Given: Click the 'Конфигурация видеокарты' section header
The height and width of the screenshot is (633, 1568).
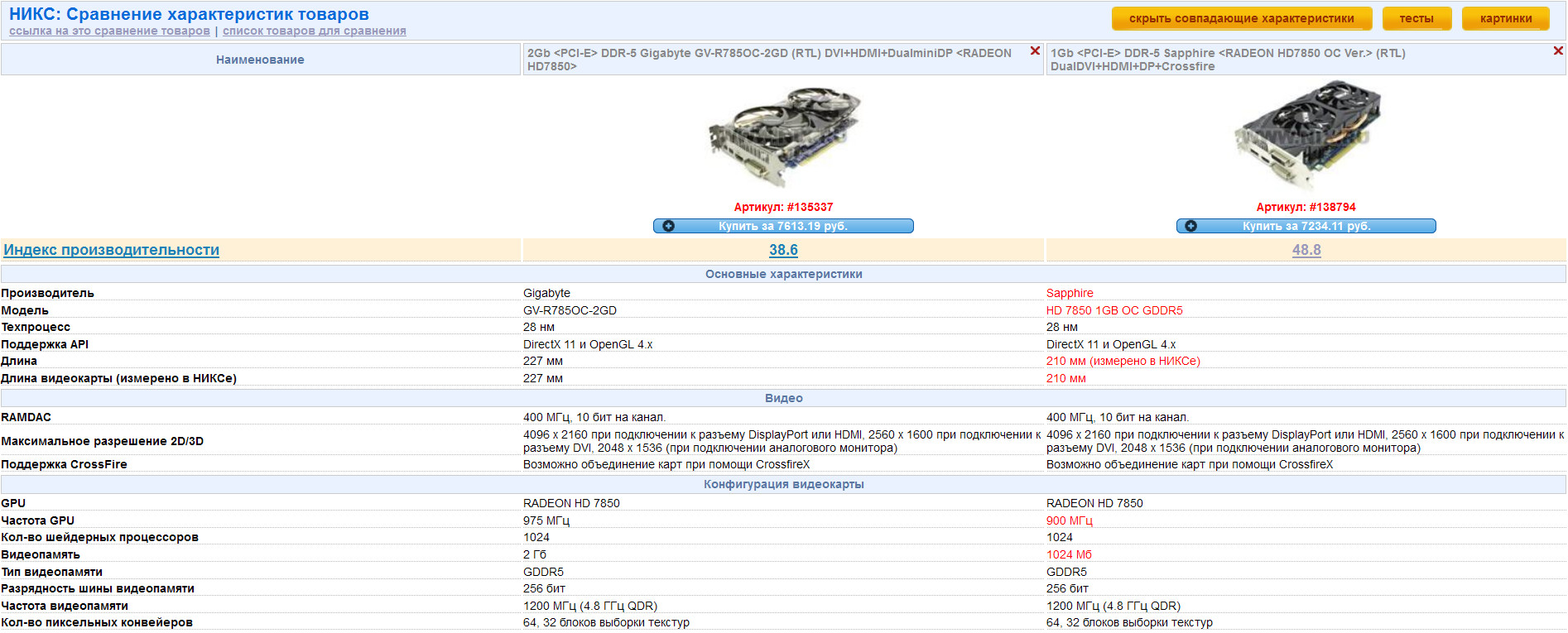Looking at the screenshot, I should [783, 484].
